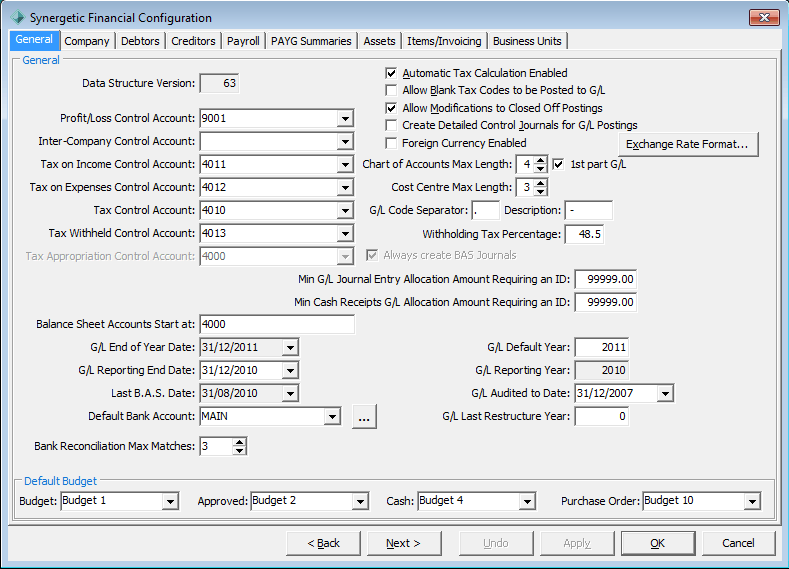This screenshot has height=569, width=789.
Task: Increase Bank Reconciliation Max Matches
Action: pyautogui.click(x=240, y=442)
